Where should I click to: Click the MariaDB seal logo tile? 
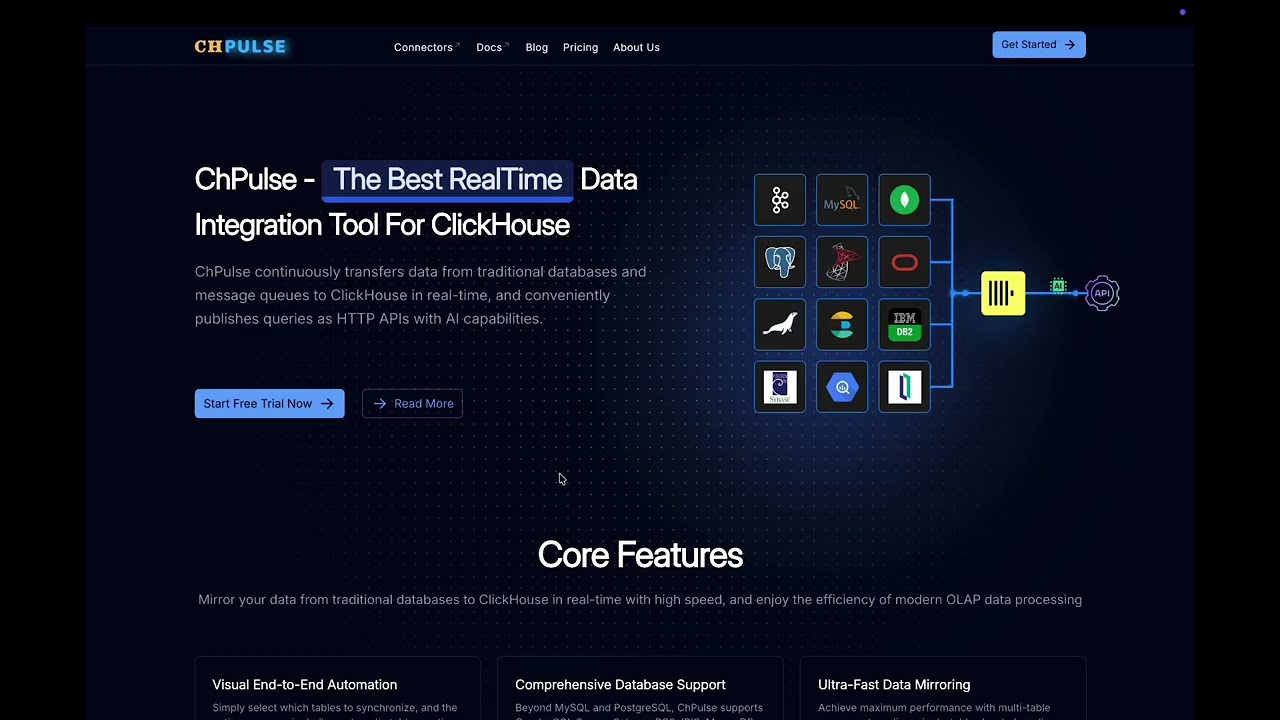tap(780, 324)
